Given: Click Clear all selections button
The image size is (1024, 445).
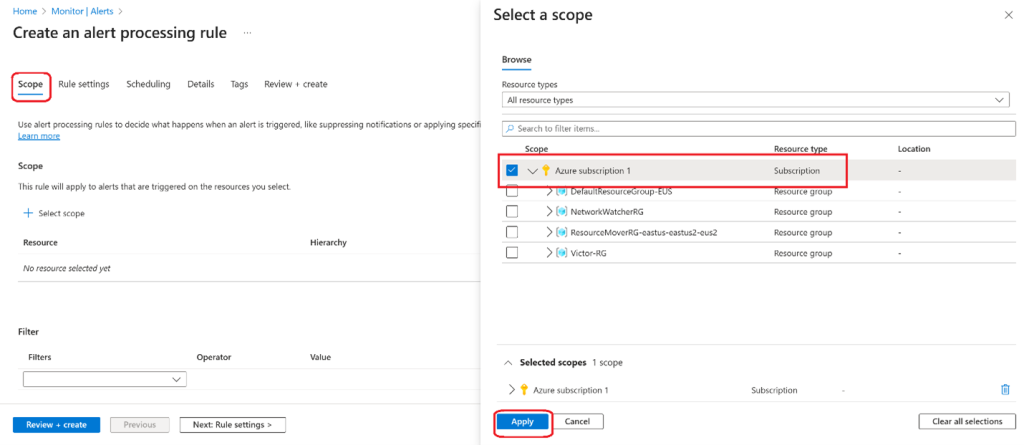Looking at the screenshot, I should click(x=967, y=421).
